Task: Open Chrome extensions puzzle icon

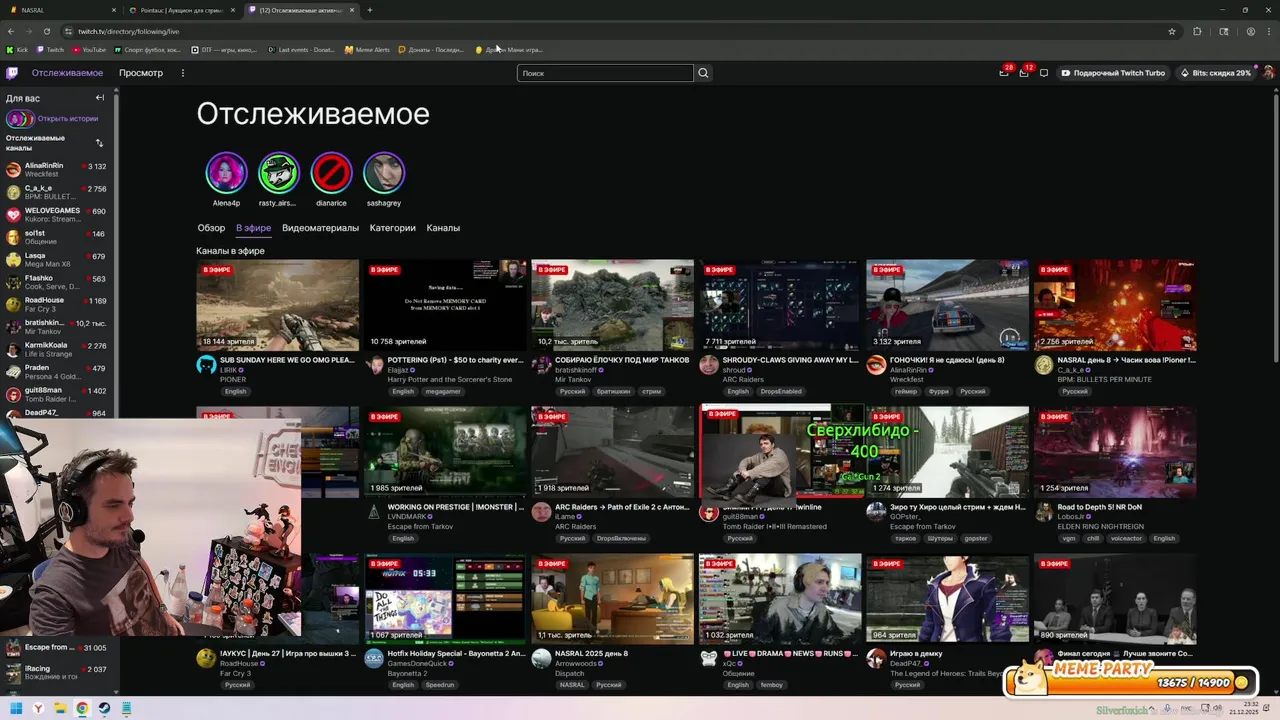Action: (x=1197, y=31)
